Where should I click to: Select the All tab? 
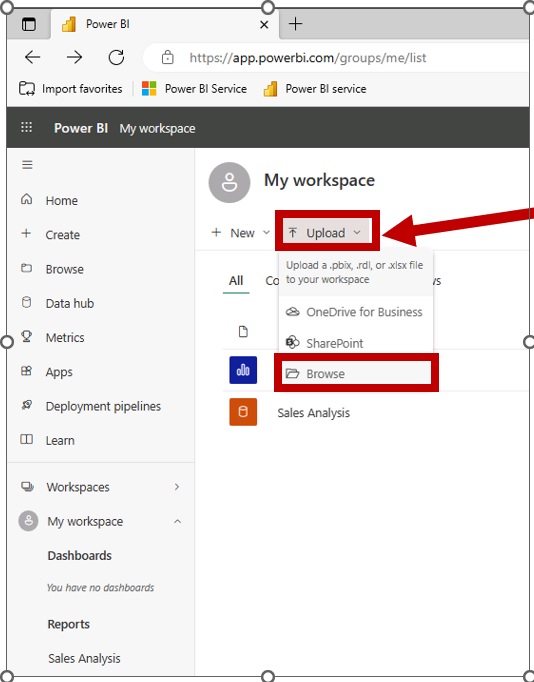236,281
